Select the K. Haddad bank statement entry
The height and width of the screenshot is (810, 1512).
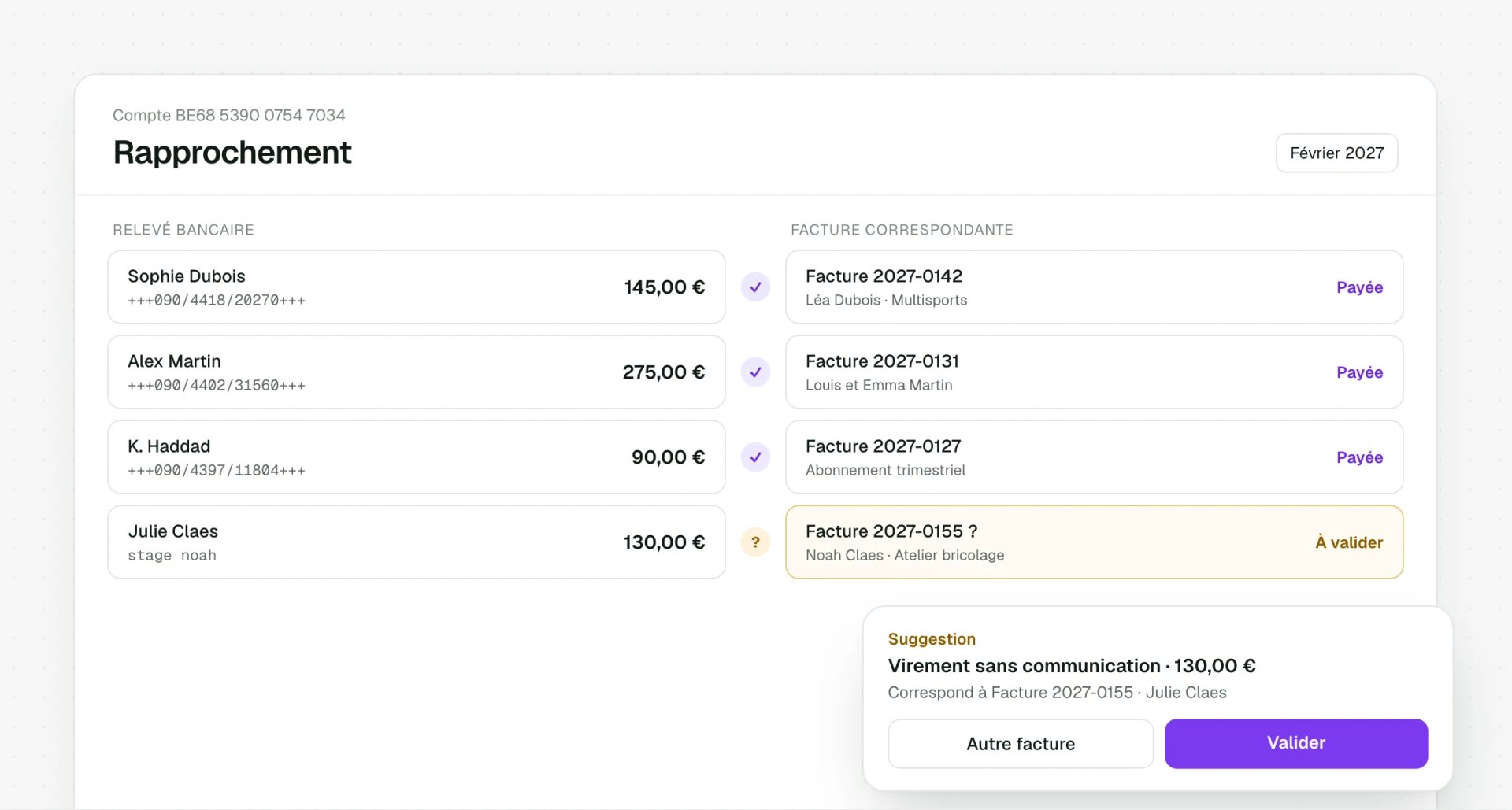point(416,457)
